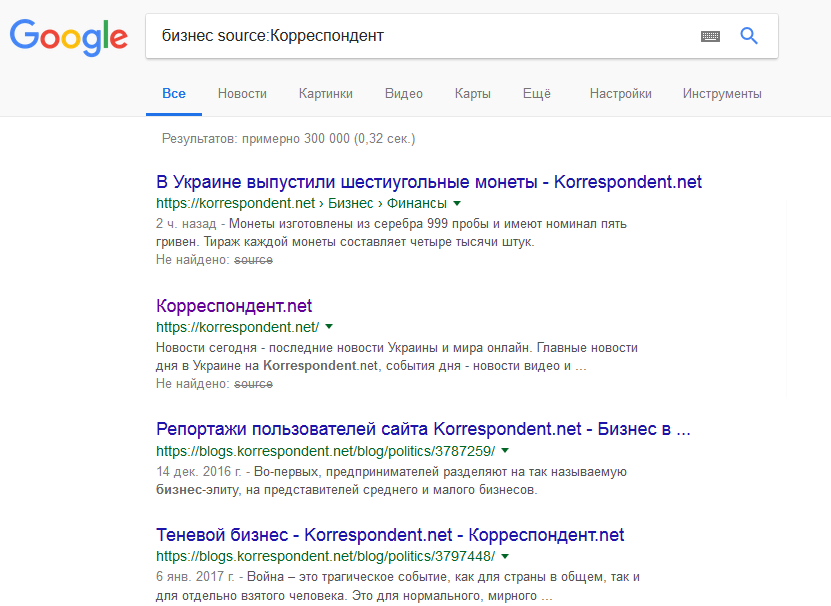Viewport: 831px width, 606px height.
Task: Click the blue search magnifier icon
Action: coord(749,36)
